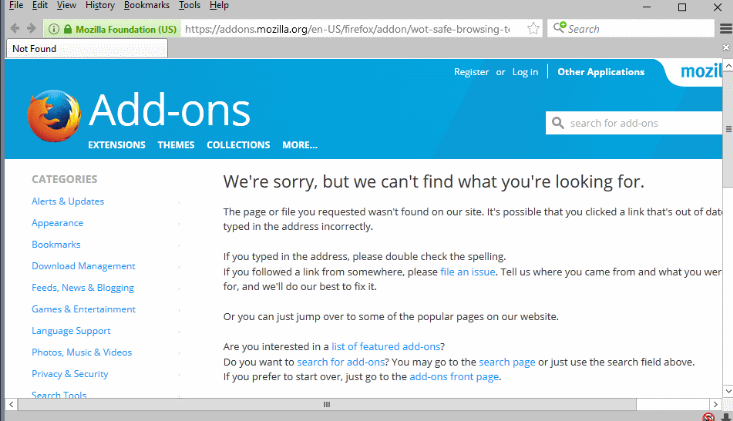733x421 pixels.
Task: Click the Log in link
Action: tap(525, 72)
